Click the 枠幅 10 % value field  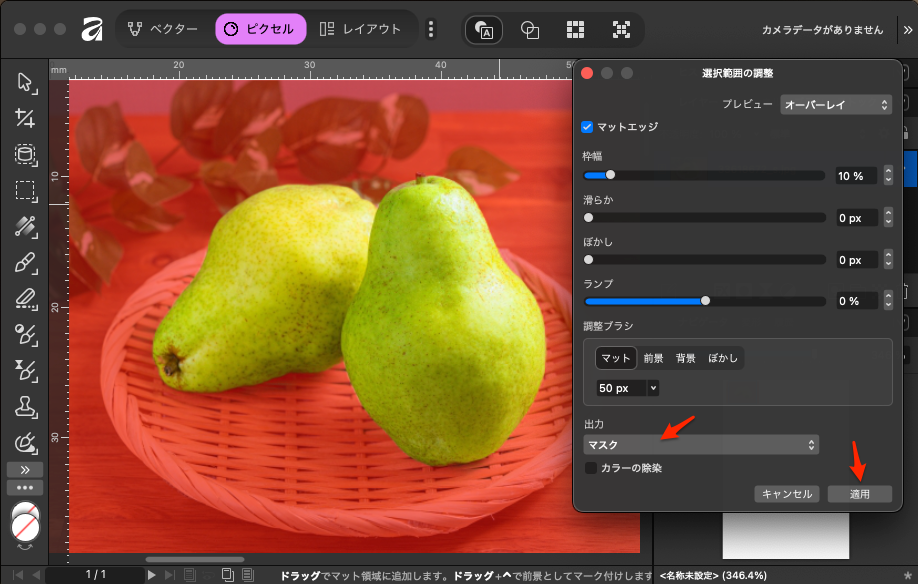point(855,176)
